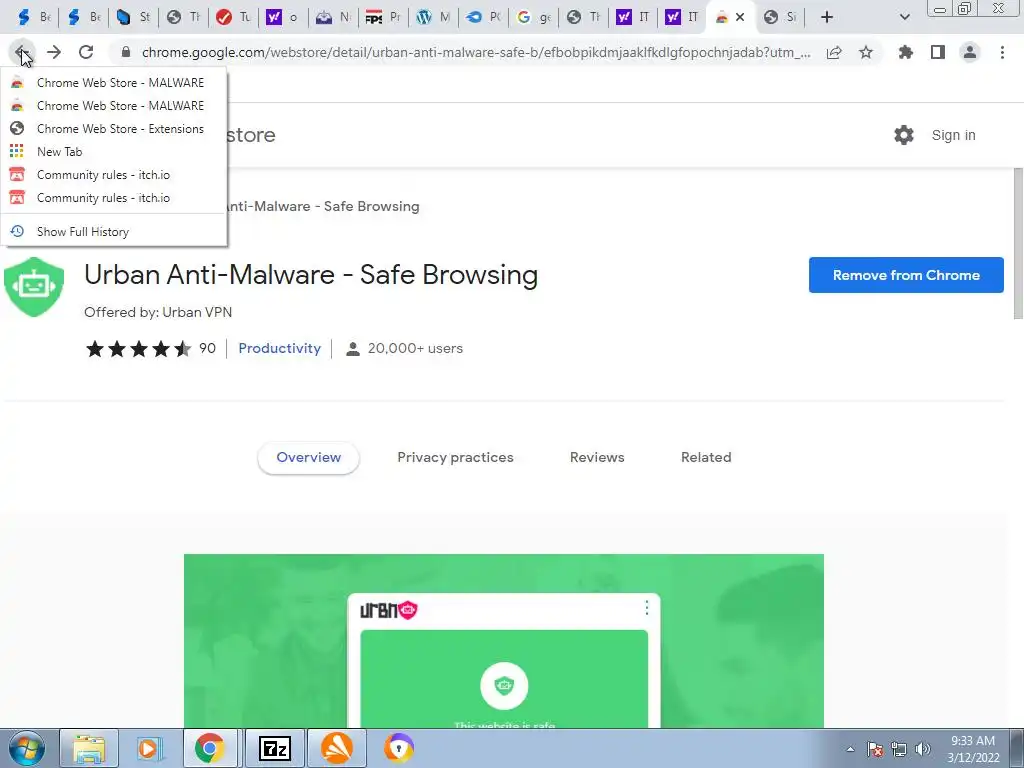Viewport: 1024px width, 768px height.
Task: Open the Productivity category link
Action: click(280, 348)
